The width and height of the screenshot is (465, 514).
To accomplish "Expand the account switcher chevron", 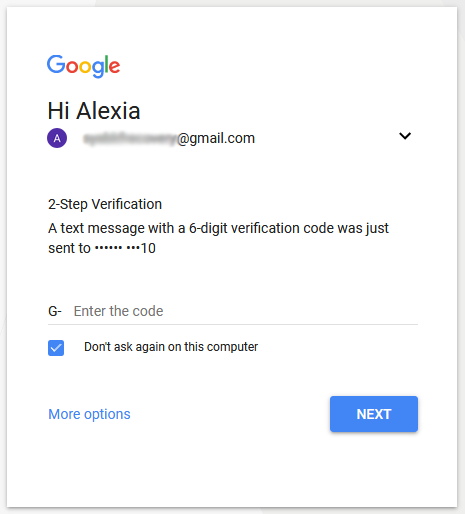I will [x=405, y=136].
